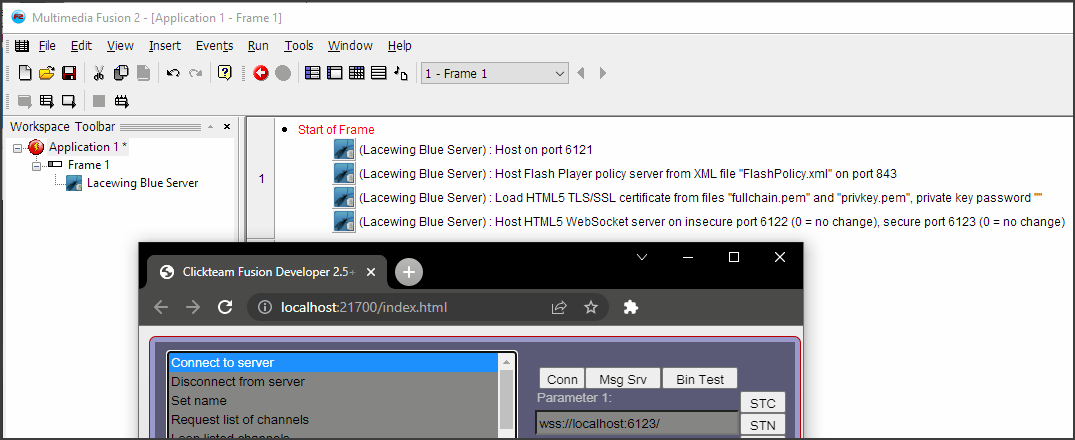The image size is (1075, 440).
Task: Click the STC button
Action: [762, 402]
